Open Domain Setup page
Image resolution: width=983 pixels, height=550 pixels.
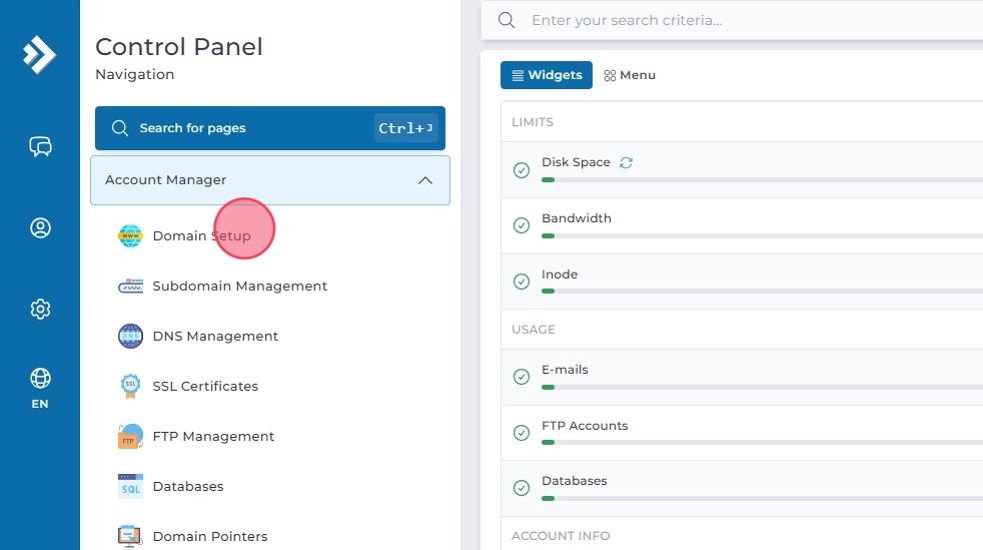point(201,236)
